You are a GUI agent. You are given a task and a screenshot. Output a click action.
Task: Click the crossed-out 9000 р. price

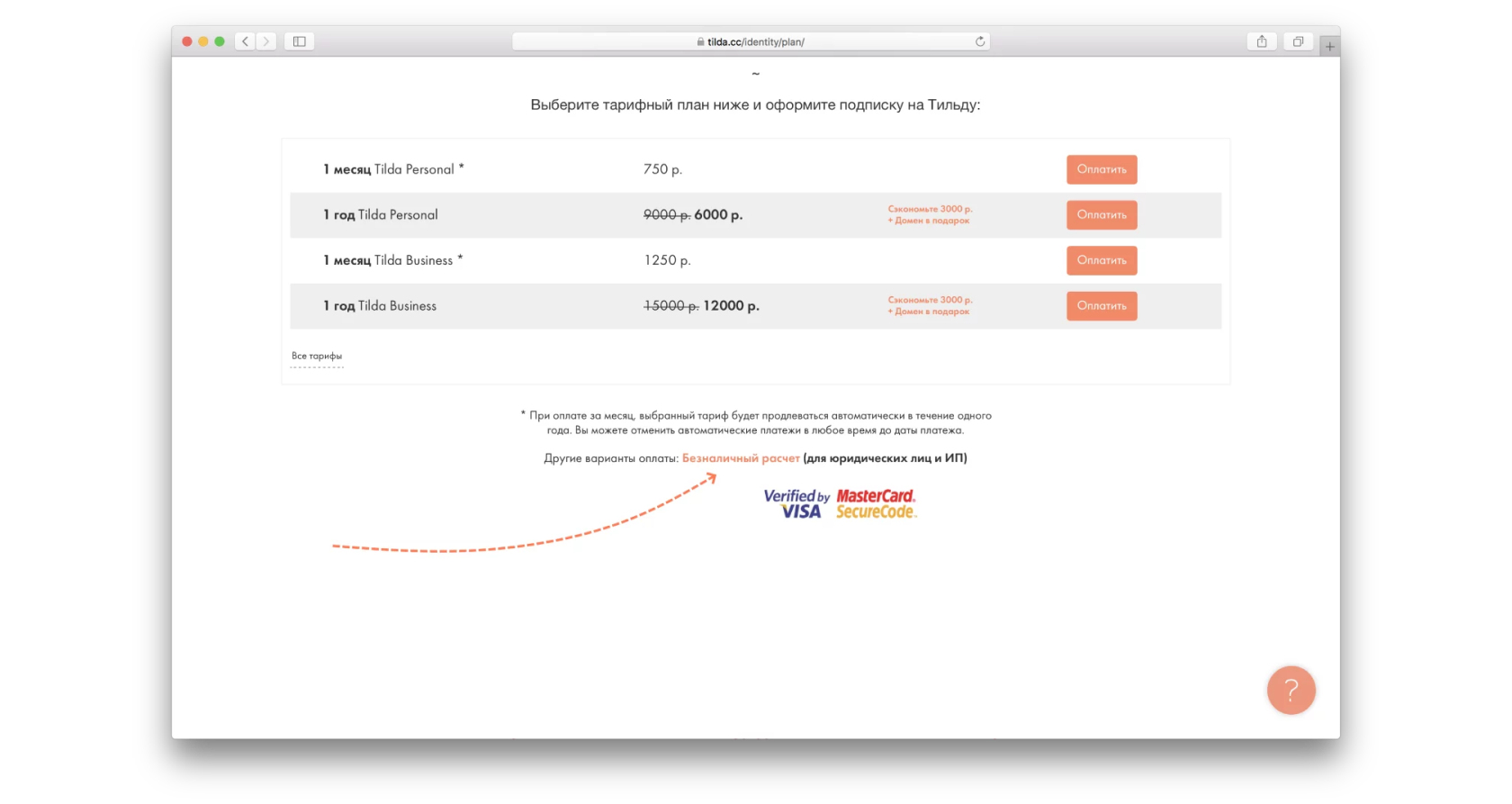pos(667,215)
